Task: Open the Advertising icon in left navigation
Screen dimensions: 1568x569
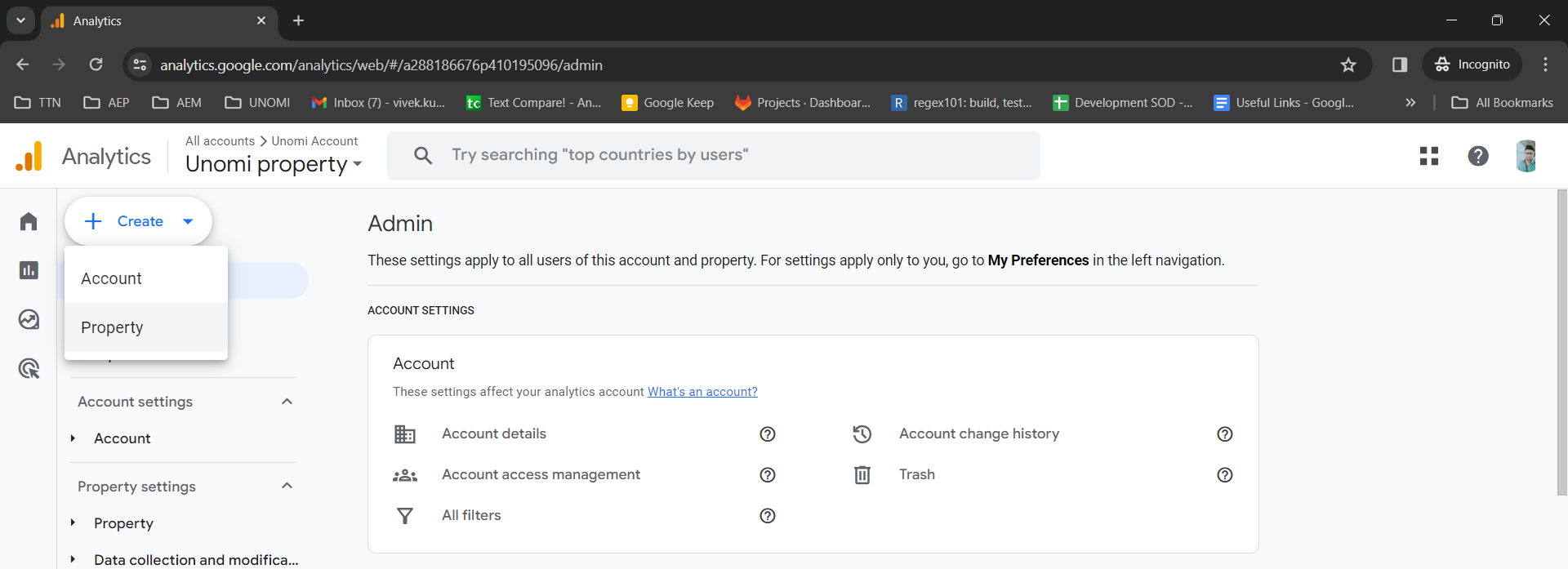Action: click(x=29, y=368)
